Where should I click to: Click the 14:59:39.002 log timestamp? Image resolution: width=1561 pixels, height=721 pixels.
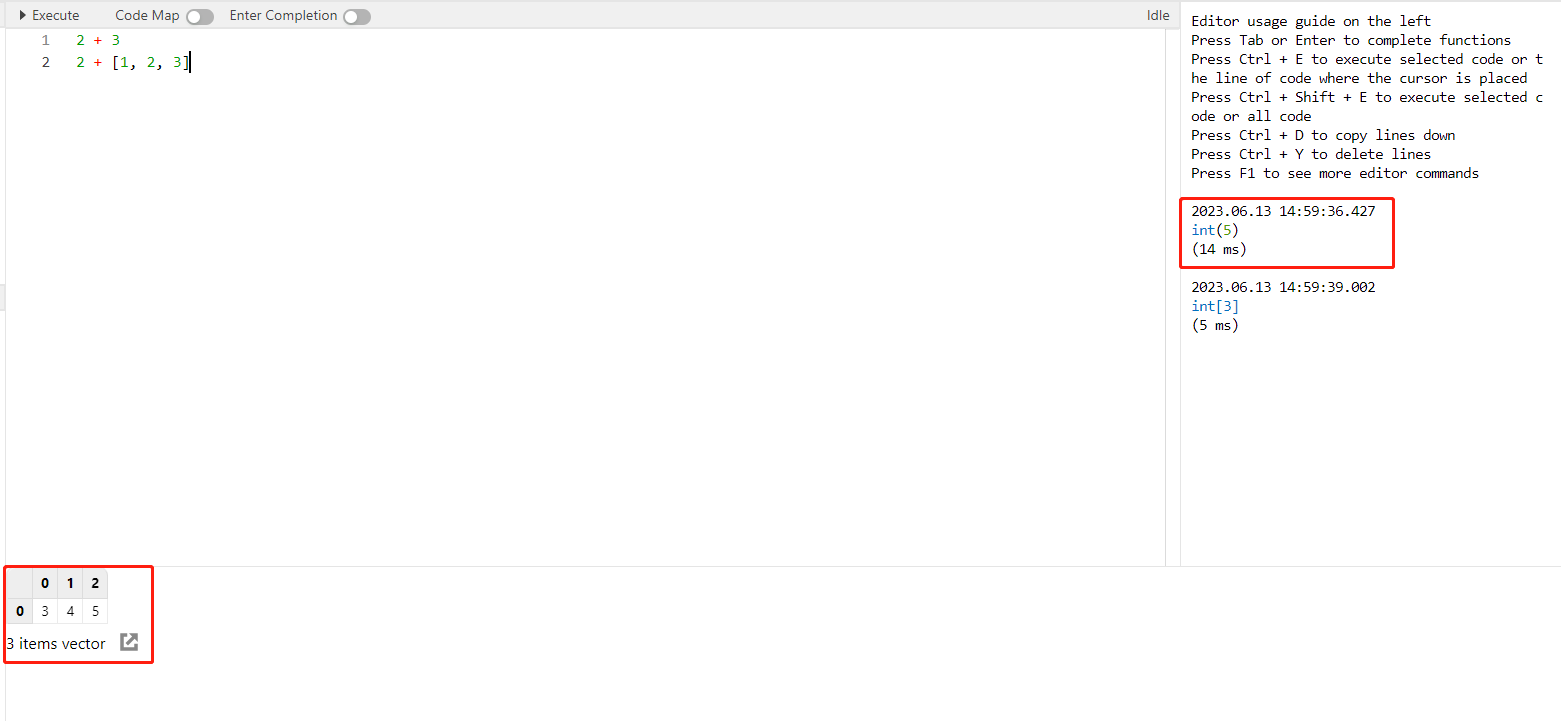click(1283, 287)
